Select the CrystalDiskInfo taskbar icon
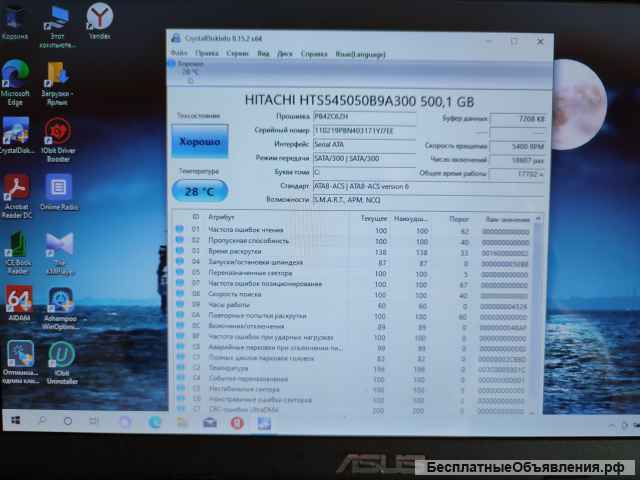Viewport: 640px width, 480px height. click(264, 424)
